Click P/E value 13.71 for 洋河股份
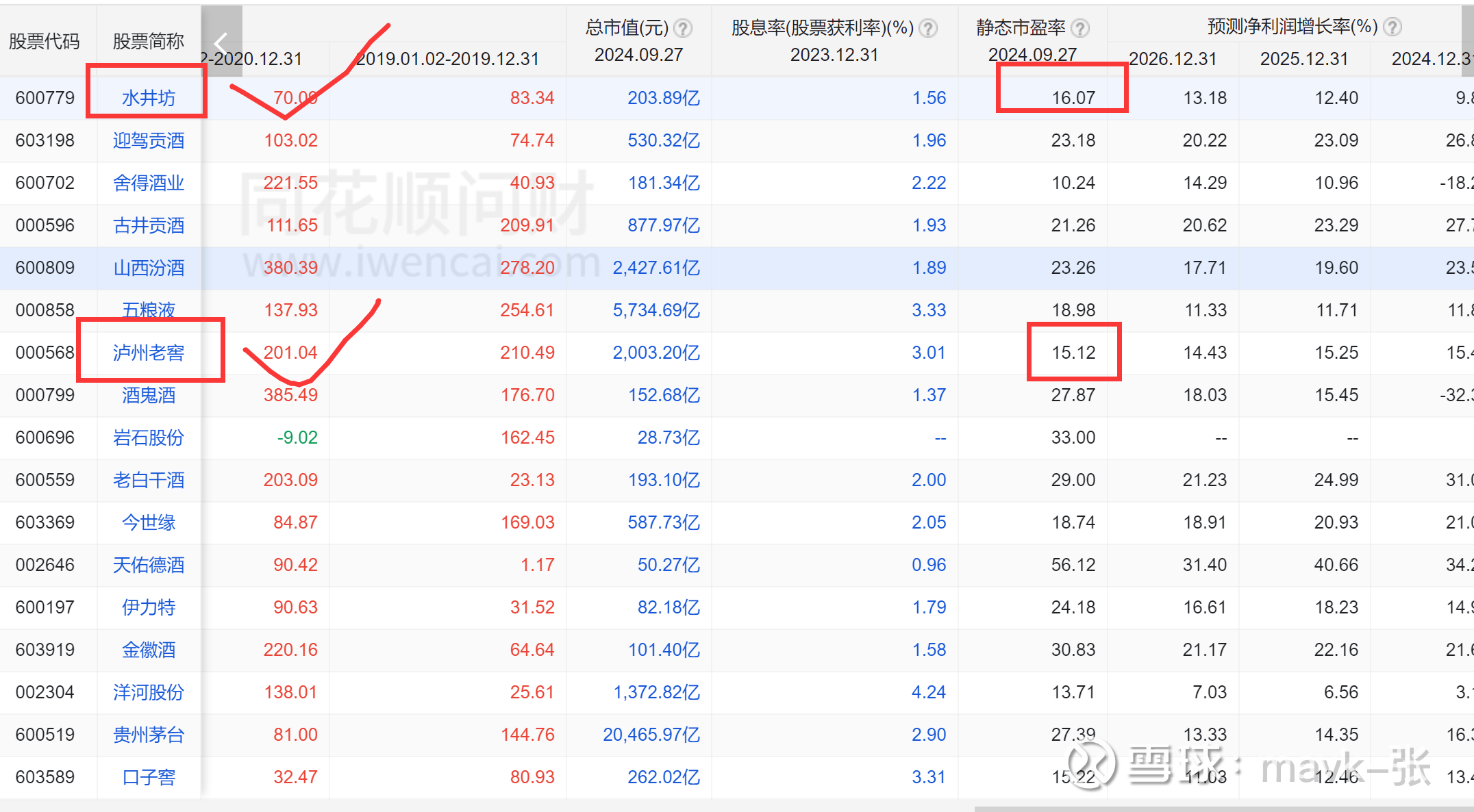This screenshot has height=812, width=1474. click(x=1073, y=692)
